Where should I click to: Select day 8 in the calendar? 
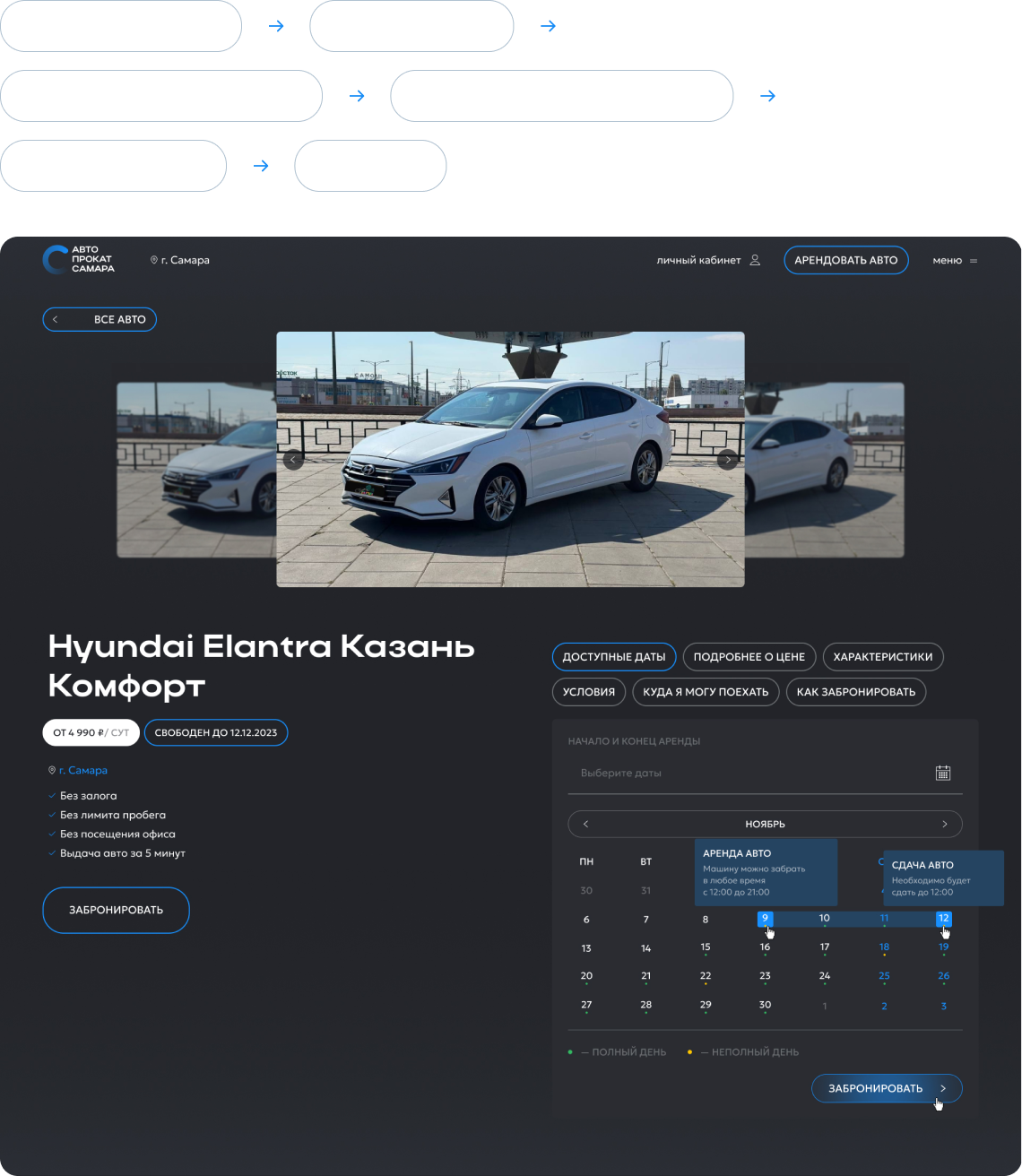tap(706, 920)
